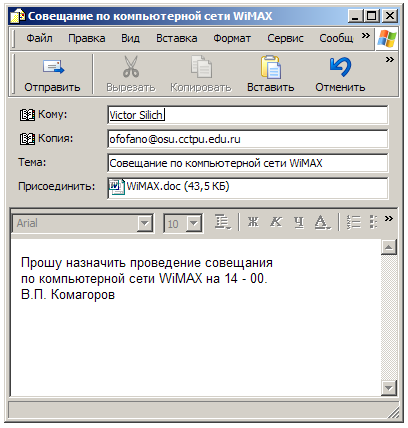The image size is (408, 428).
Task: Expand font size 10 dropdown
Action: [x=194, y=223]
